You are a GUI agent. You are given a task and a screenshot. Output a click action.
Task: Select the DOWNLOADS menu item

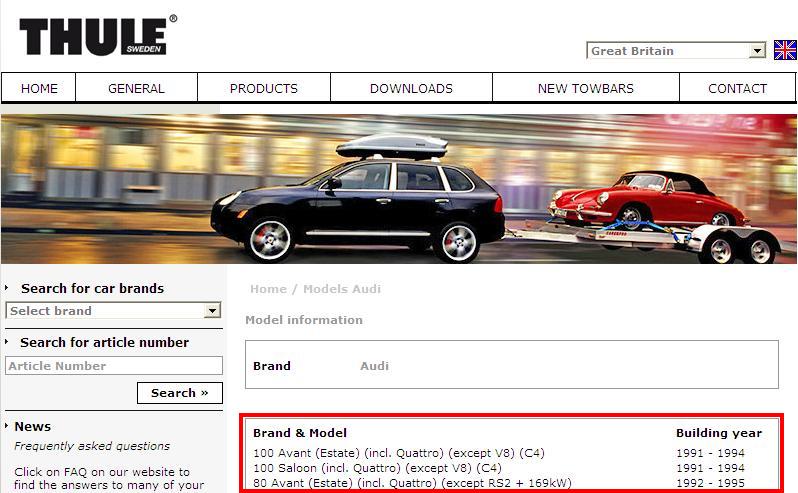[x=411, y=88]
